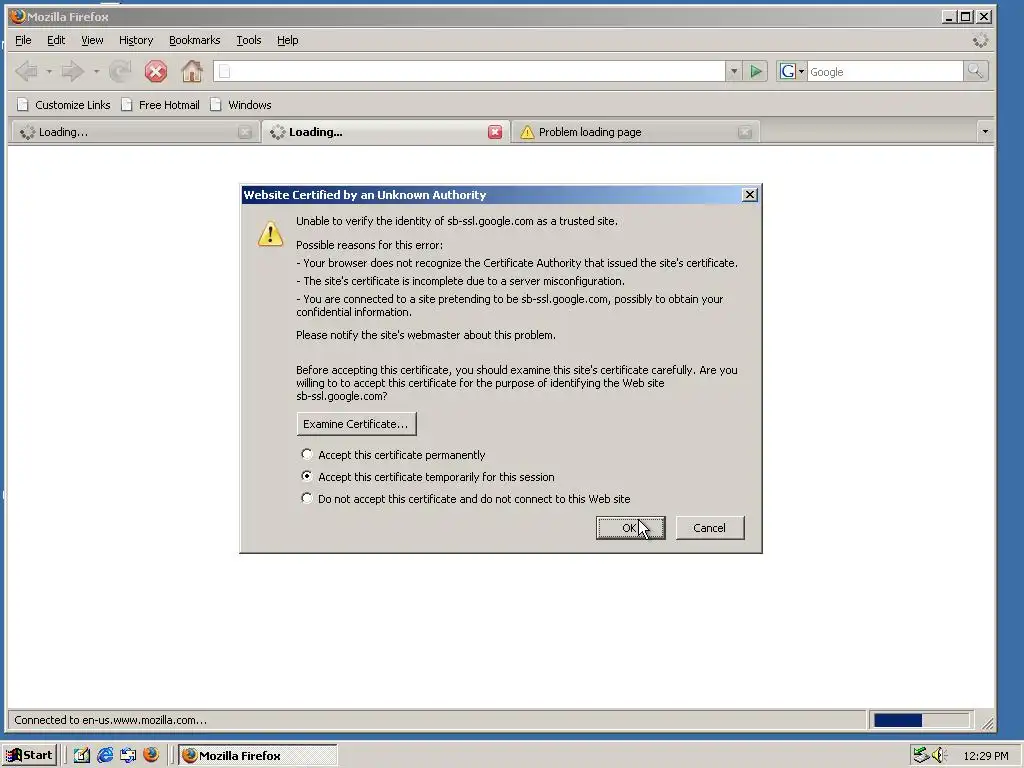
Task: Switch to the first Loading tab
Action: [134, 133]
